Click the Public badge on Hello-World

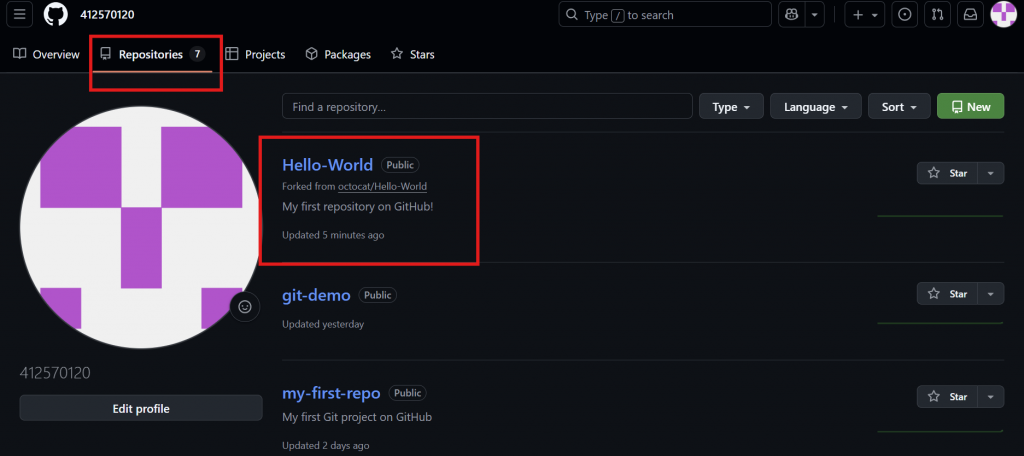(400, 165)
